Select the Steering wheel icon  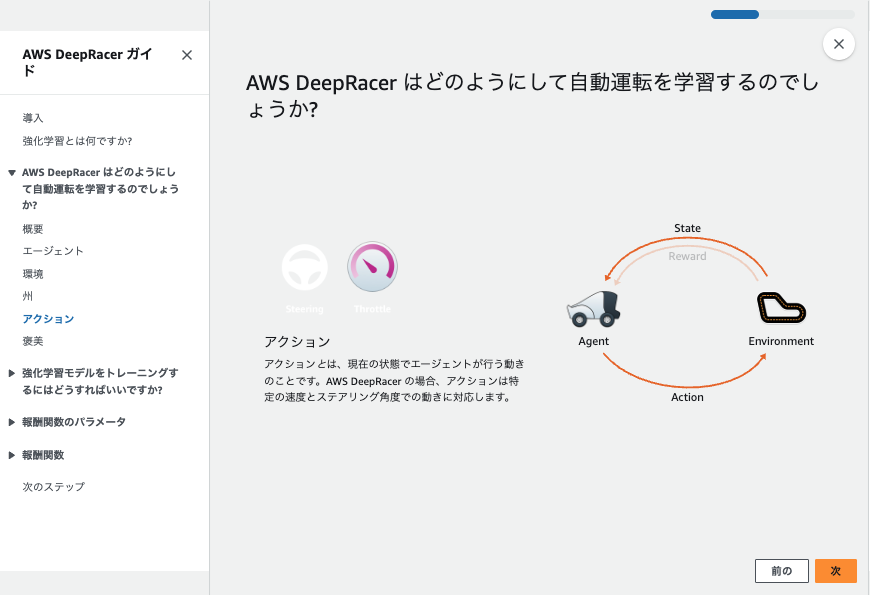304,265
